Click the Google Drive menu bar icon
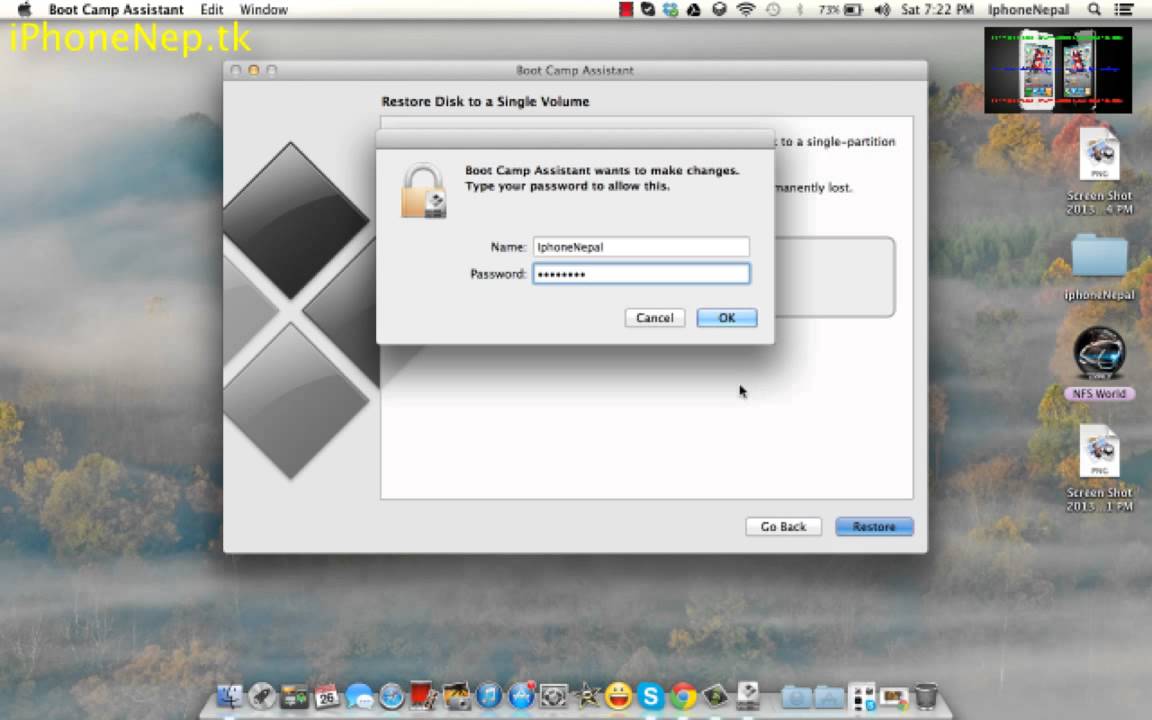1152x720 pixels. click(x=693, y=10)
